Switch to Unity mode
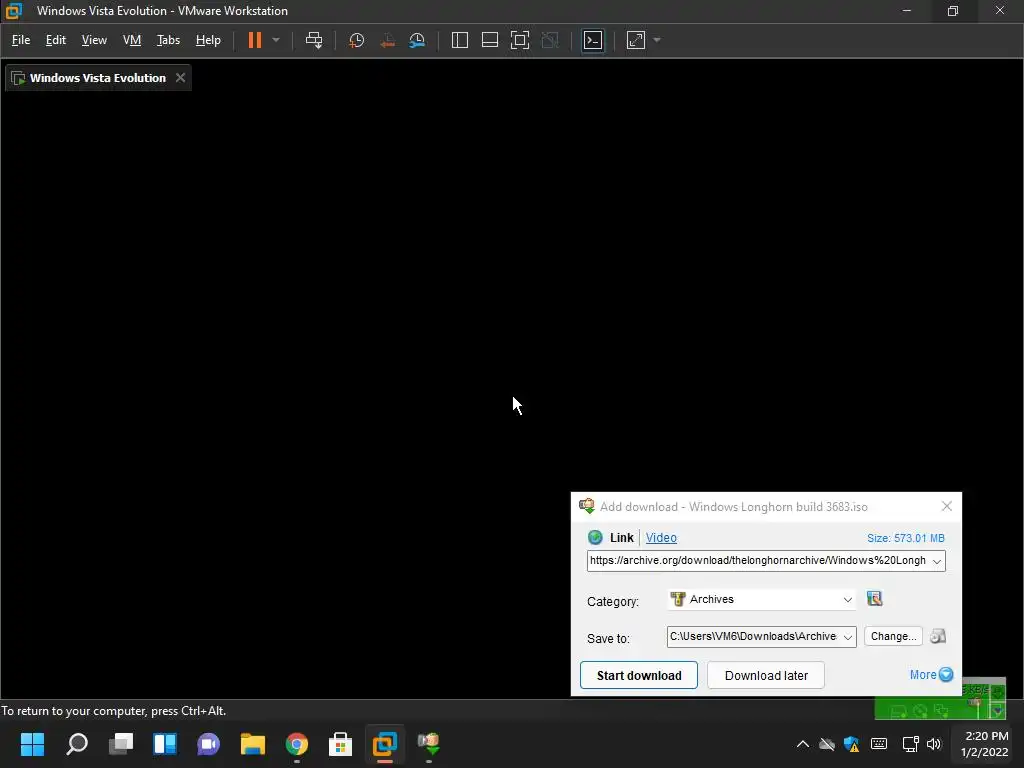The width and height of the screenshot is (1024, 768). coord(551,40)
